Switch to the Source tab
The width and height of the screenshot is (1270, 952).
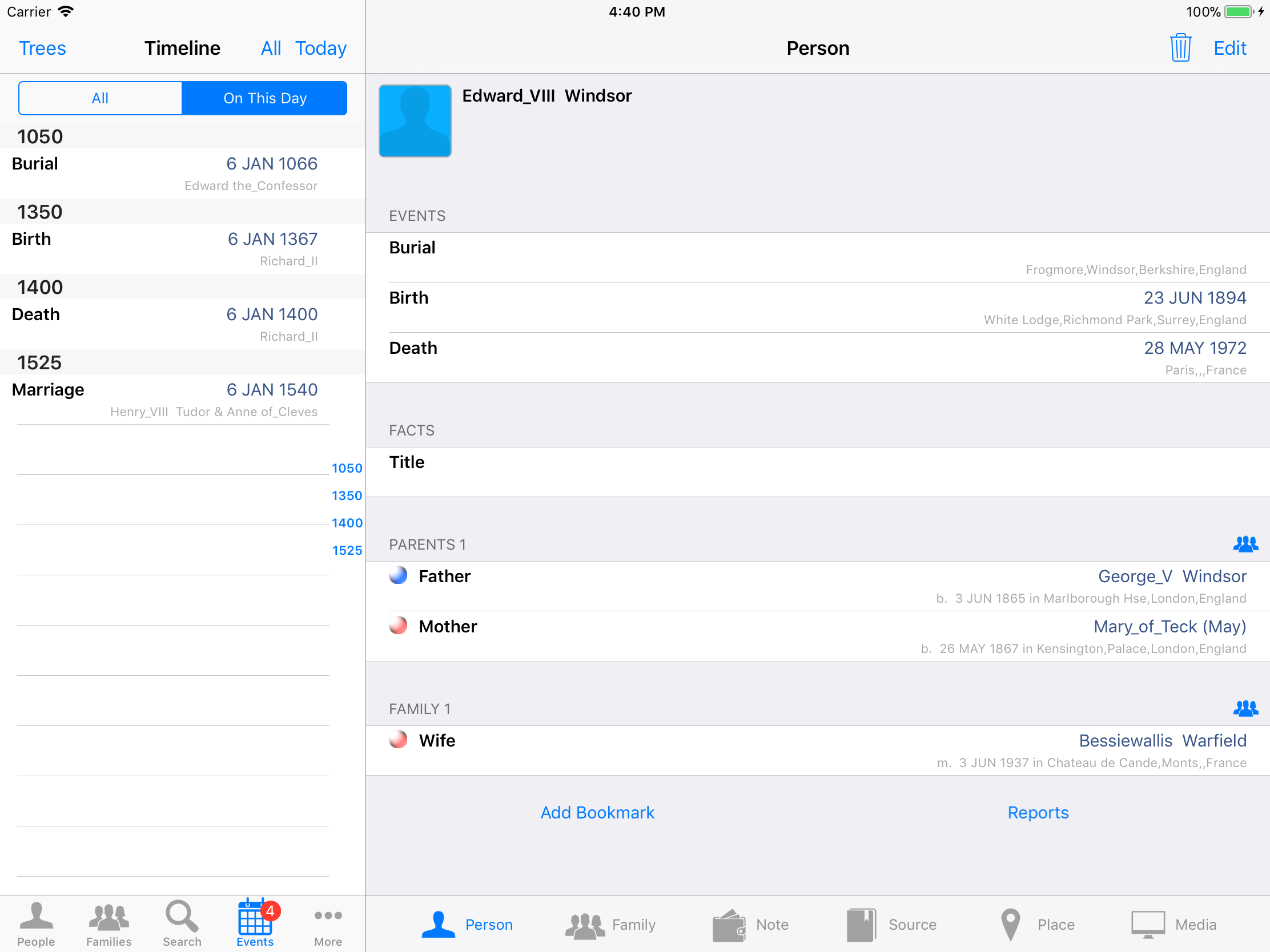click(x=891, y=925)
